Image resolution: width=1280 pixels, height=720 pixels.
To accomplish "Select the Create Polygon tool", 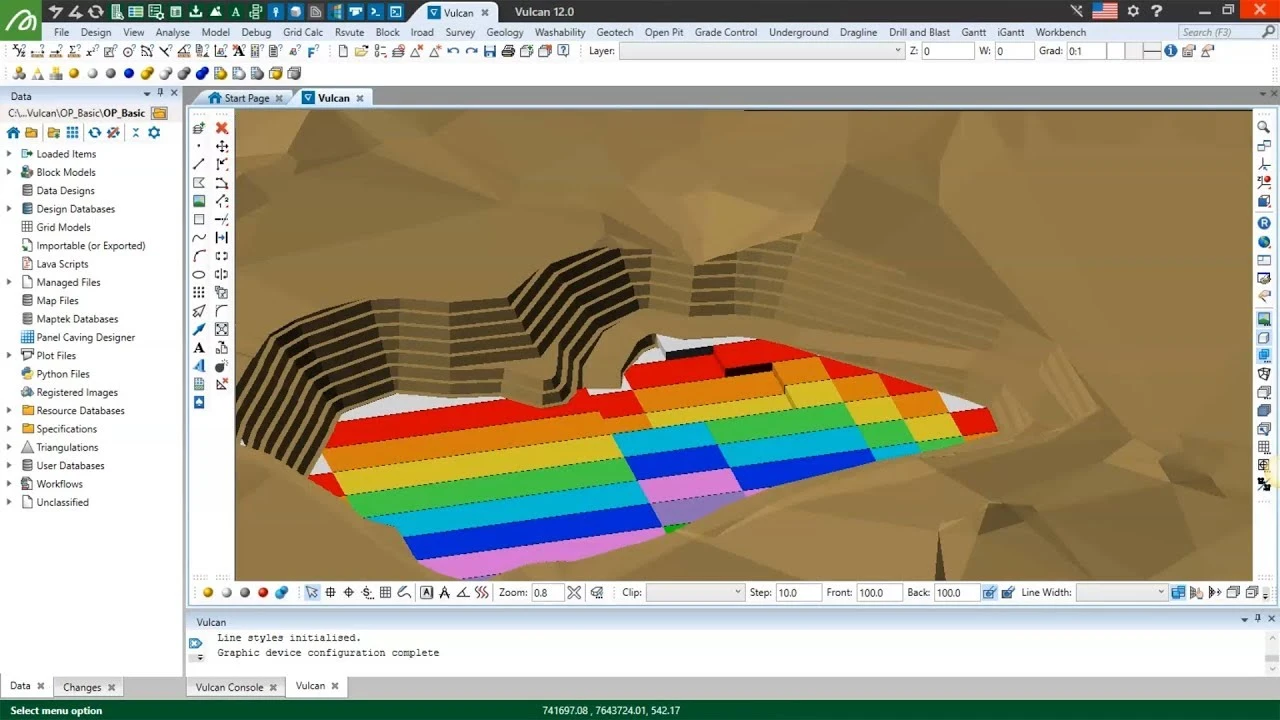I will point(199,183).
